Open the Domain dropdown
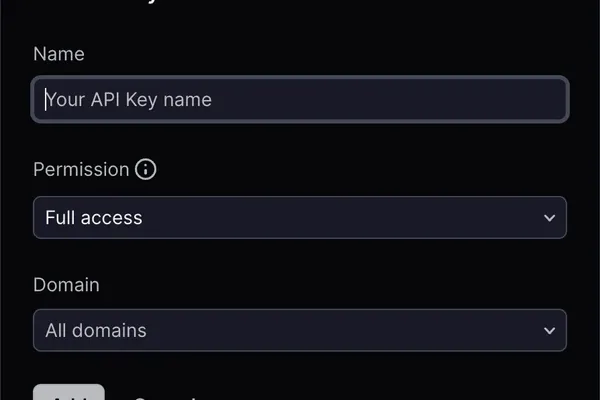 pos(300,330)
